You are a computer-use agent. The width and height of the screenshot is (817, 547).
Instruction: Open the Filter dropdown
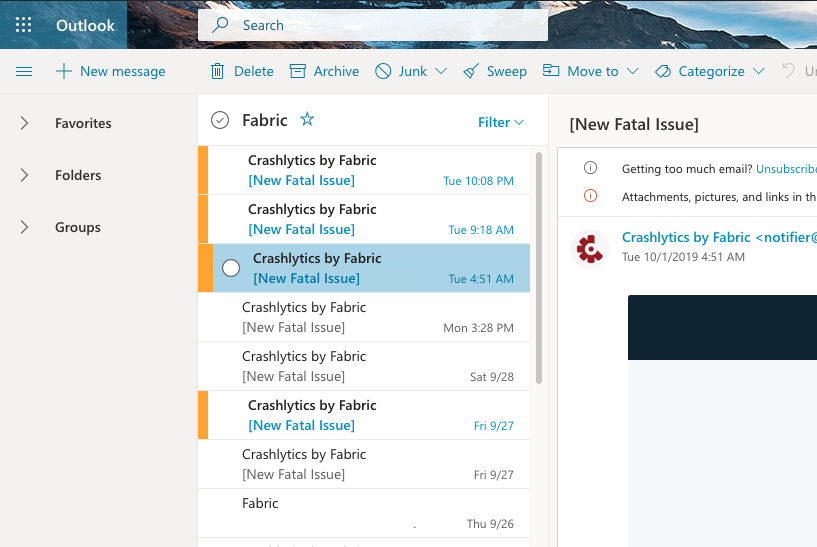coord(501,122)
